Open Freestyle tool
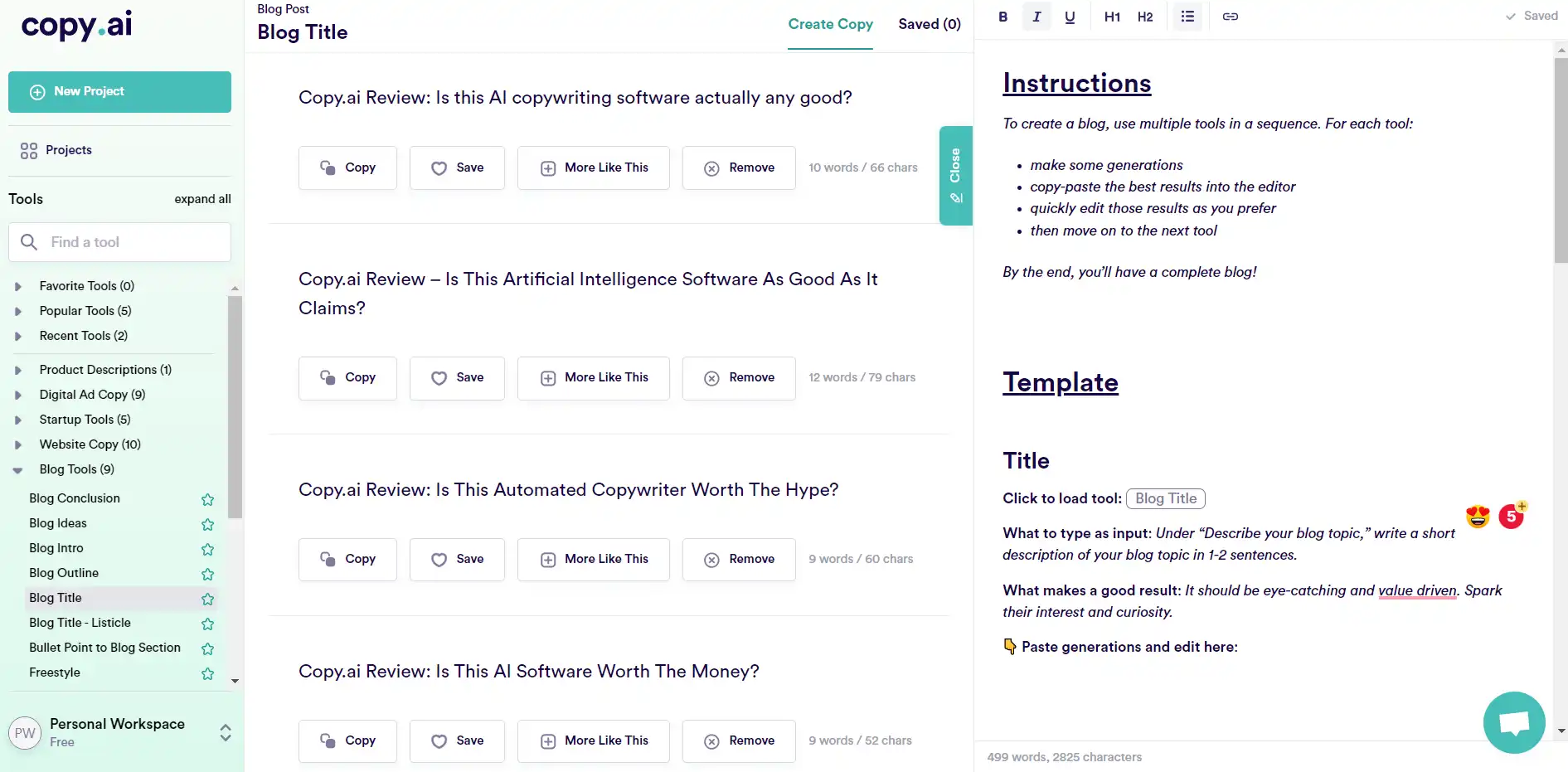Viewport: 1568px width, 772px height. pos(55,672)
